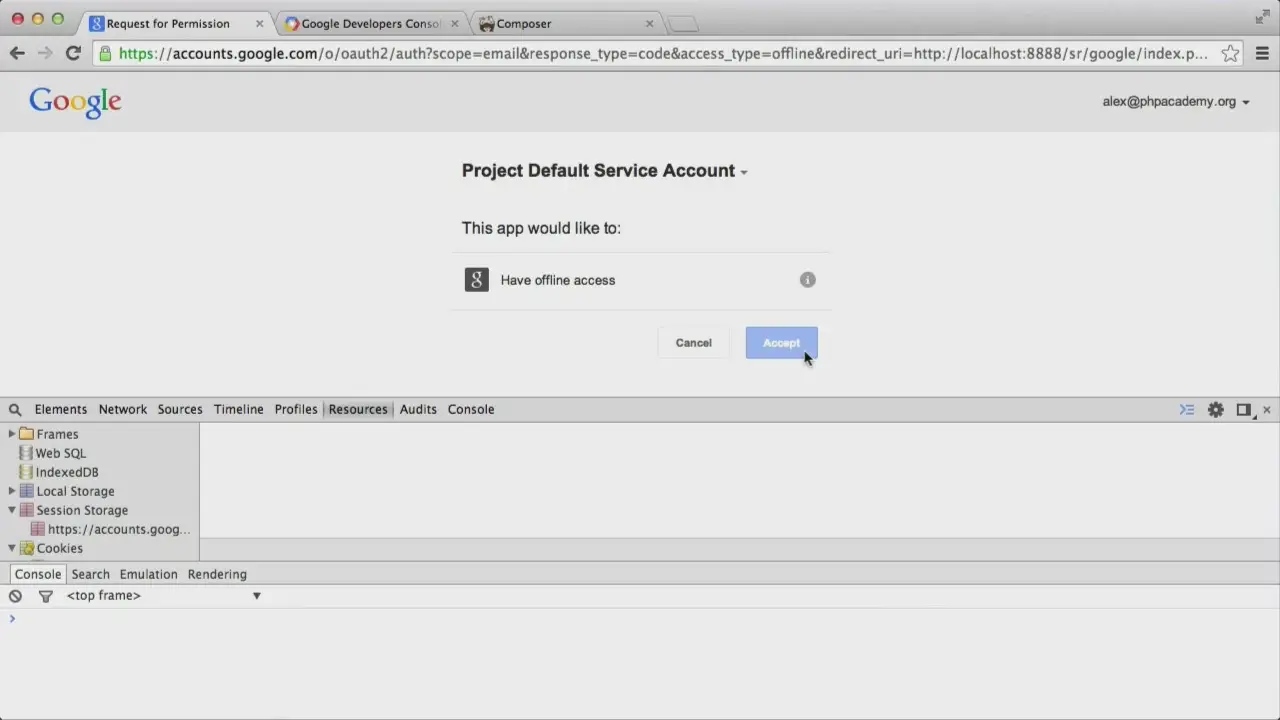Expand the Frames tree node
The width and height of the screenshot is (1280, 720).
(x=12, y=434)
